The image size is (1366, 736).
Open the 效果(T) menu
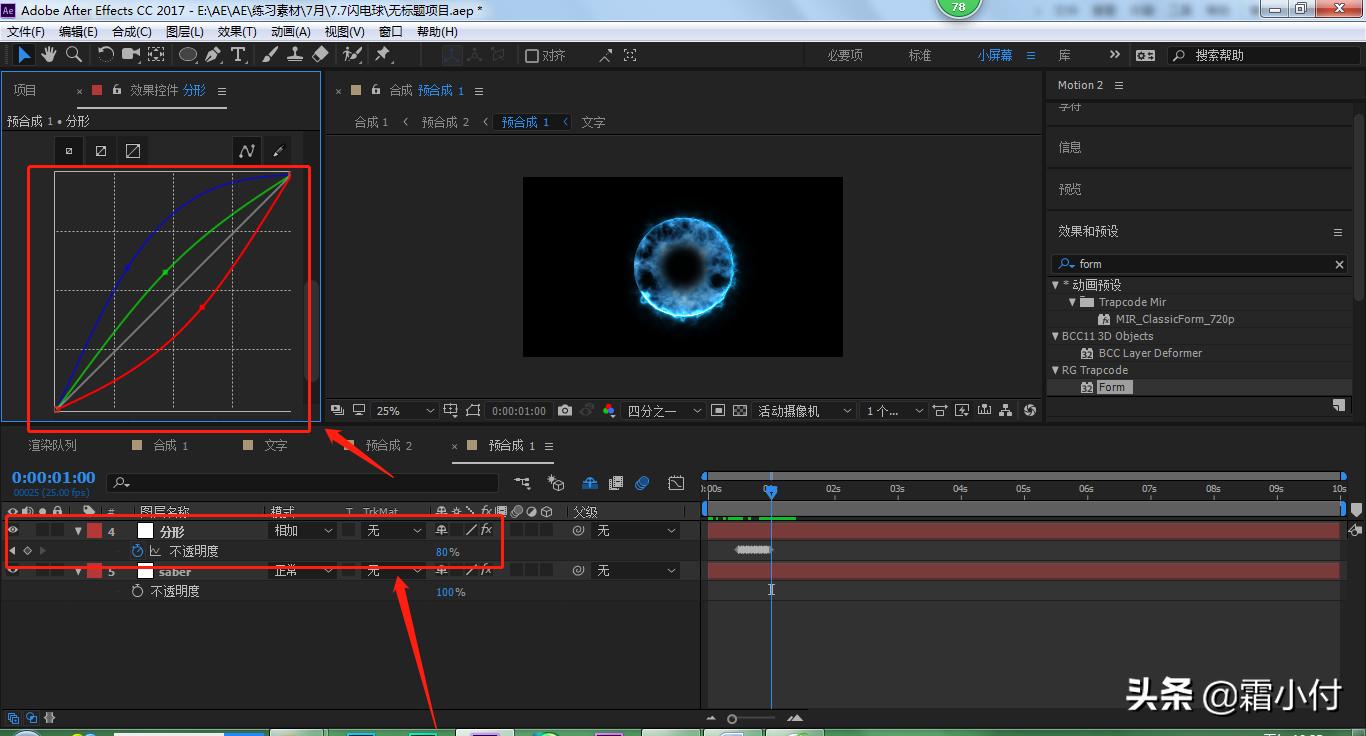pyautogui.click(x=237, y=32)
